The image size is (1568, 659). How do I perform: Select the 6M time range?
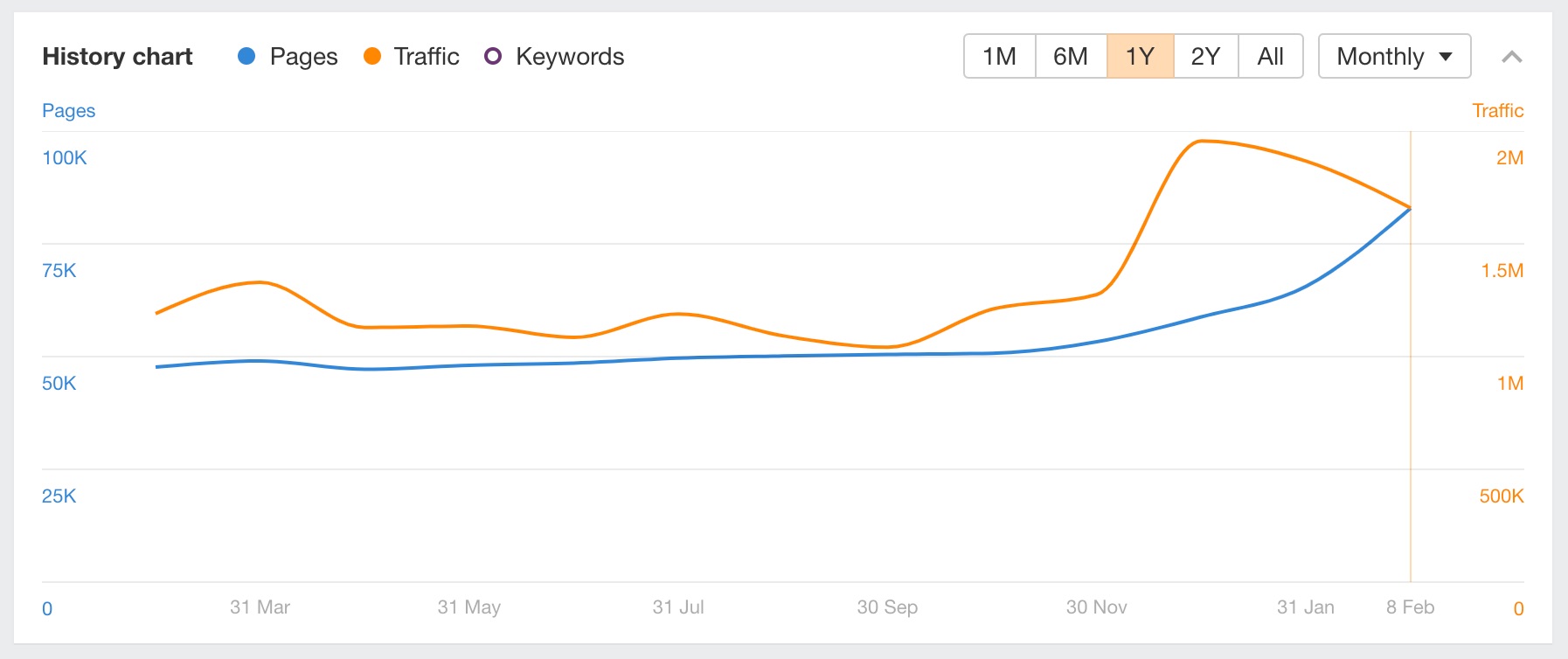(1071, 57)
